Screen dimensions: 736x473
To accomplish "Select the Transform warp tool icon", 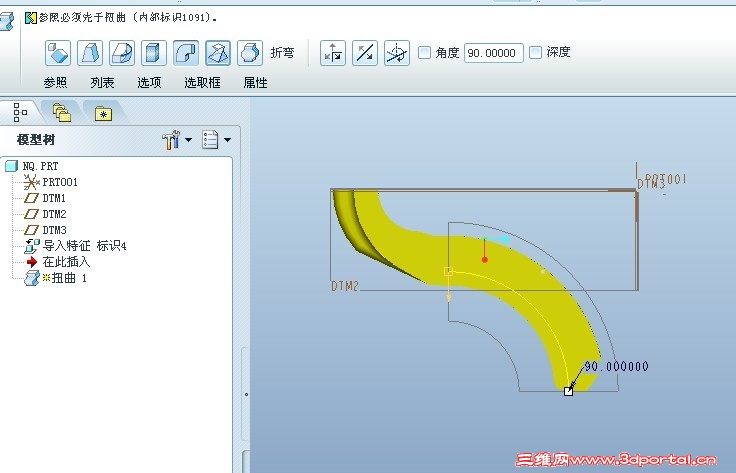I will click(x=58, y=53).
